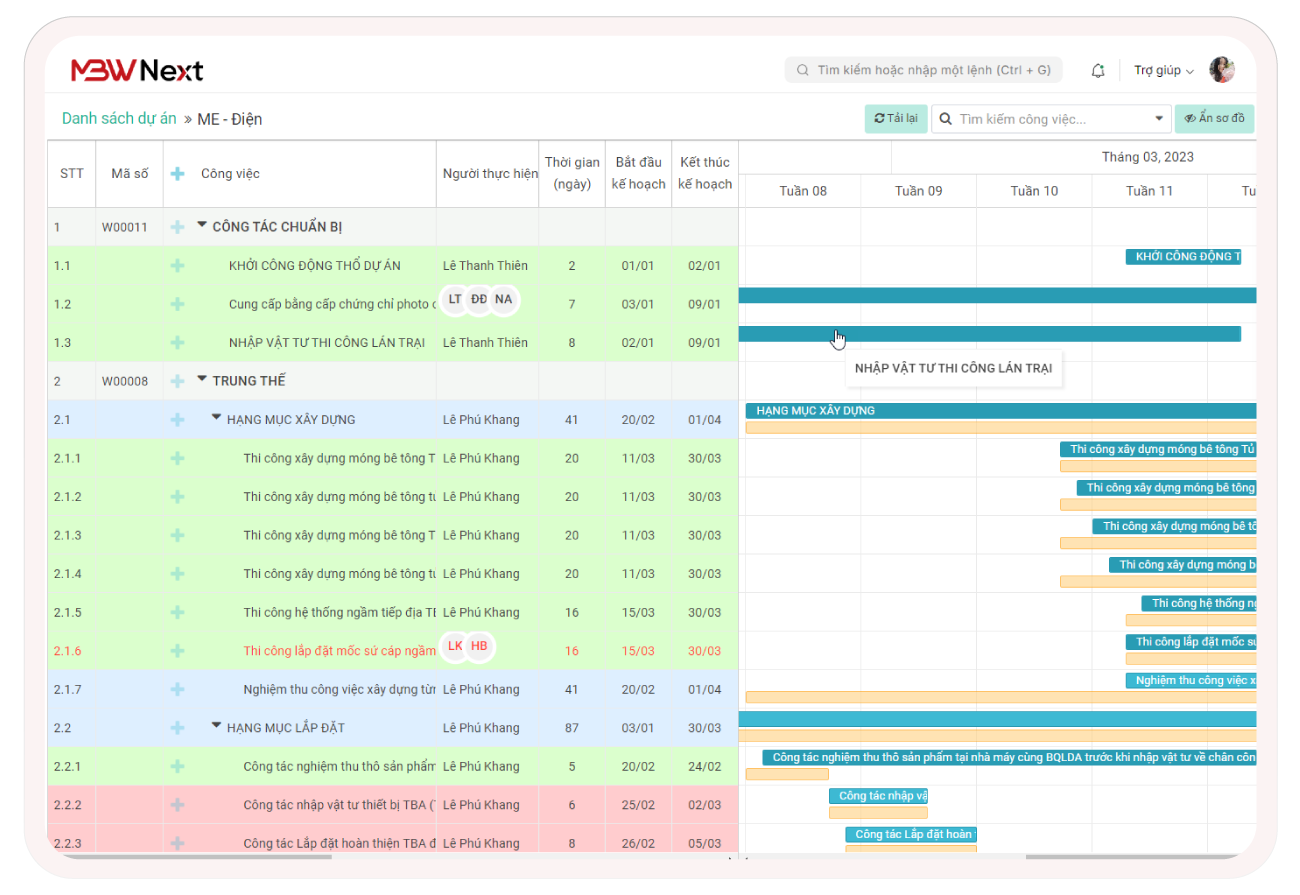Click the LK assignee avatar on row 2.1.6
The image size is (1300, 895).
(x=455, y=647)
